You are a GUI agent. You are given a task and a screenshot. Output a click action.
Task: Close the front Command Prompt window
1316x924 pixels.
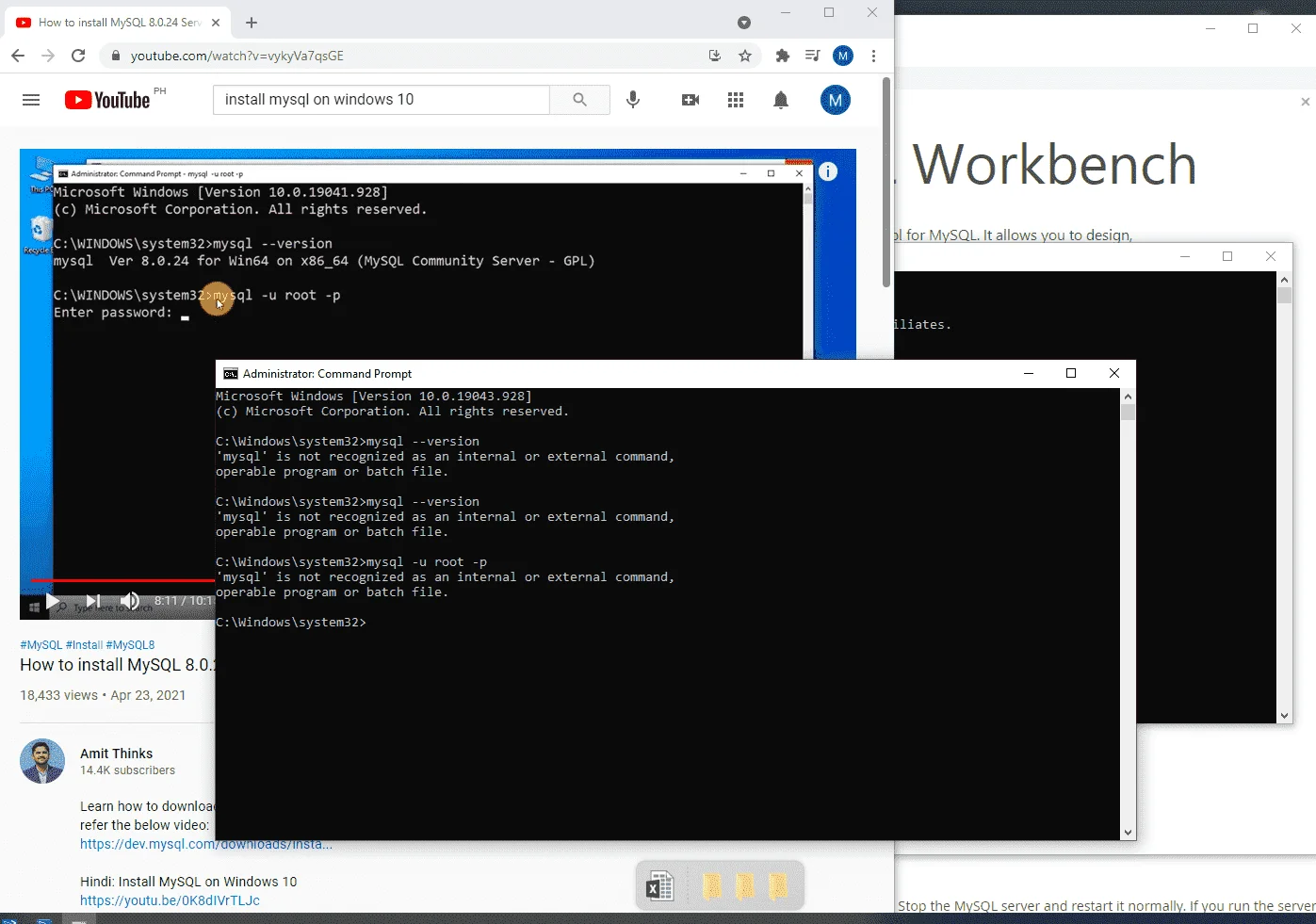(x=1114, y=374)
